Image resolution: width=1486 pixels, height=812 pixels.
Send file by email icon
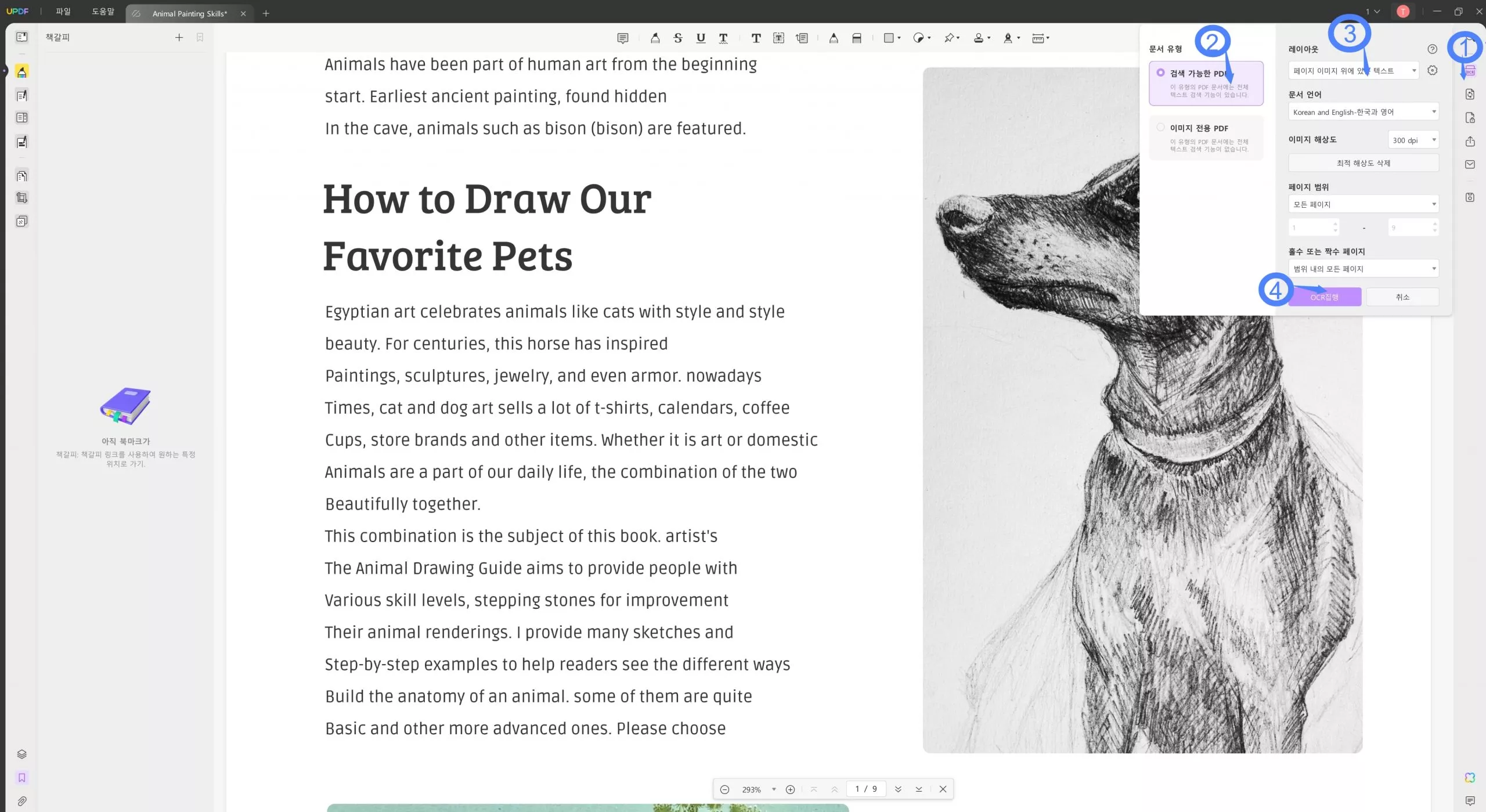coord(1470,164)
